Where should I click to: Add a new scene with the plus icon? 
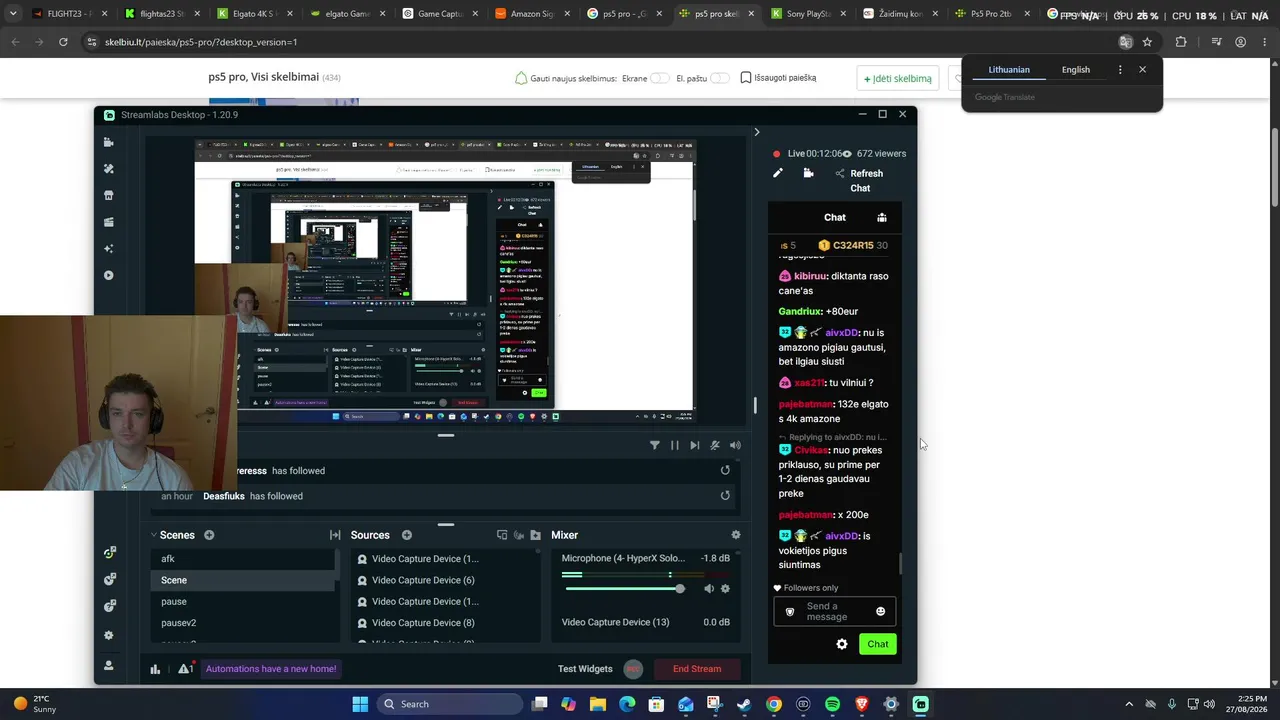click(x=209, y=535)
